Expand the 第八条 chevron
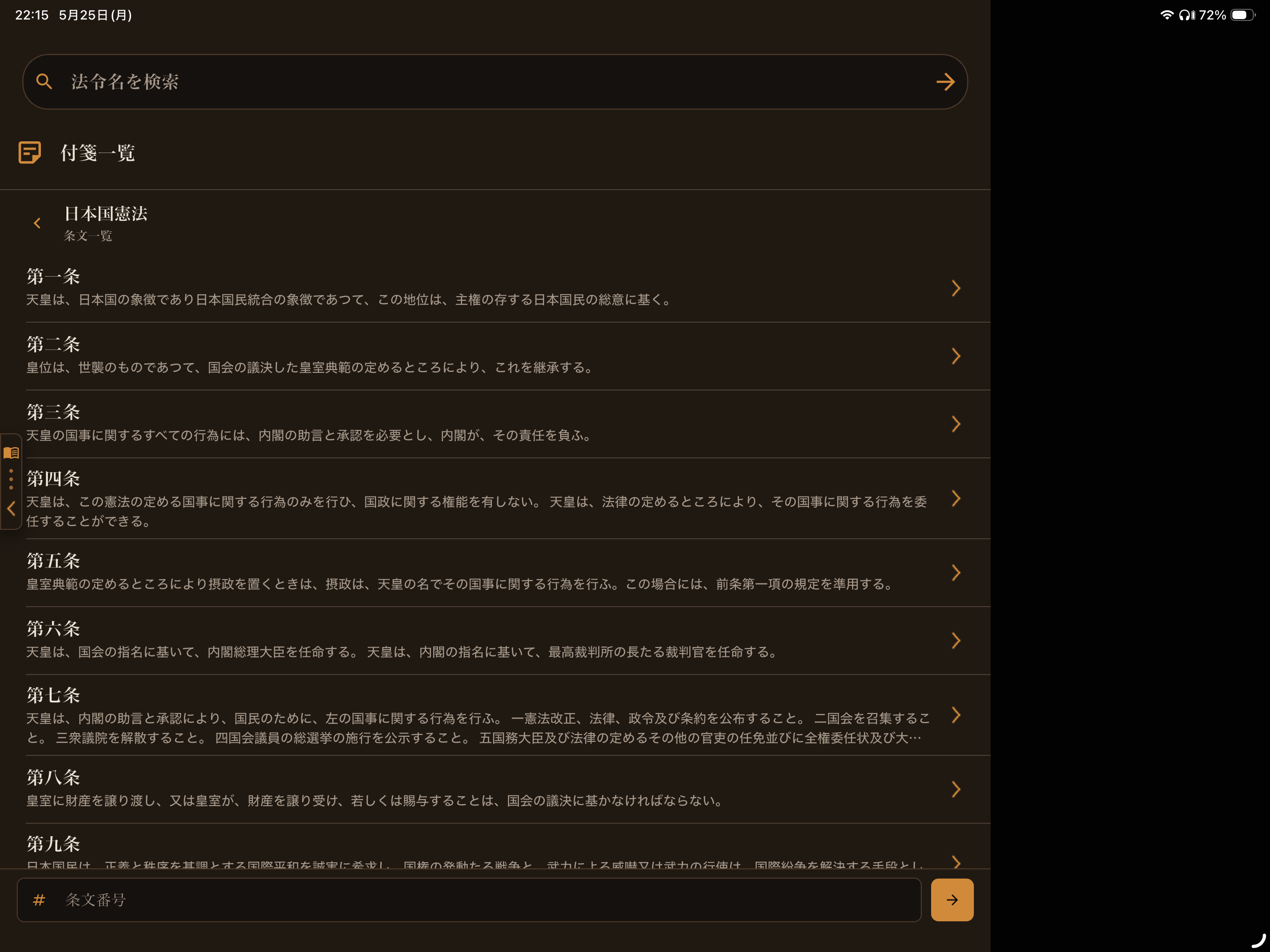 coord(955,789)
